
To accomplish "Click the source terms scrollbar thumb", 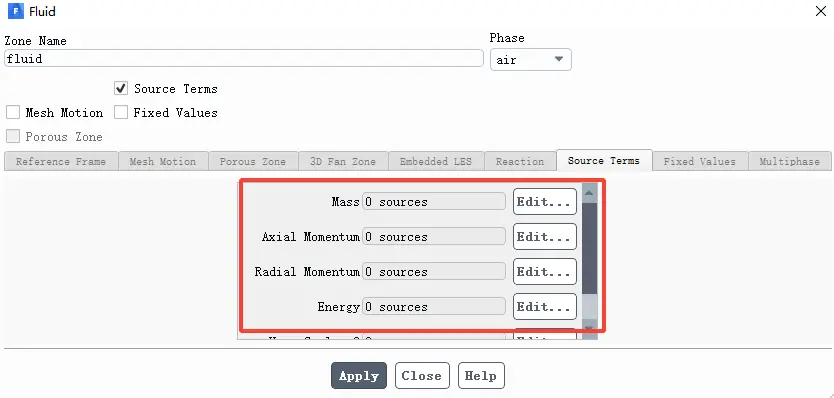I will 589,247.
